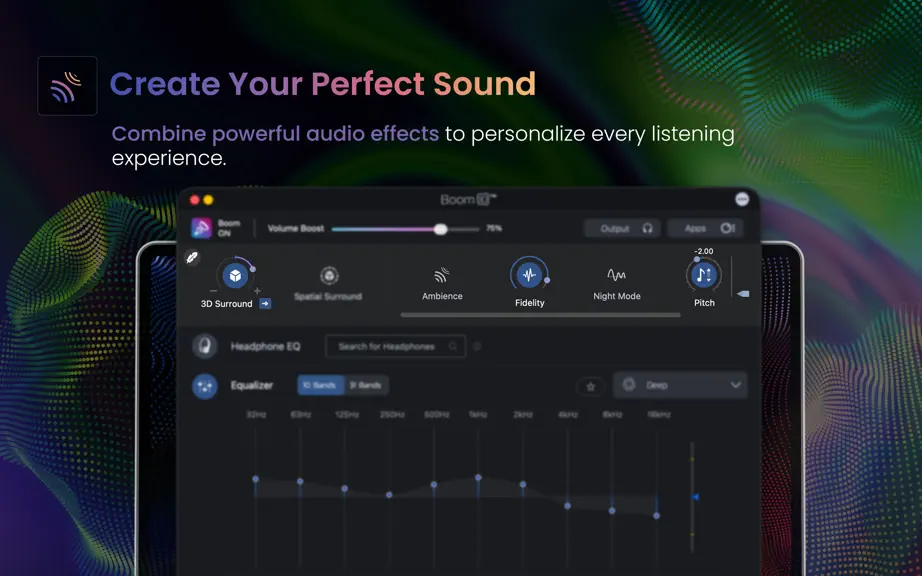The image size is (922, 576).
Task: Click the magnifier icon in headphone search
Action: (x=453, y=347)
